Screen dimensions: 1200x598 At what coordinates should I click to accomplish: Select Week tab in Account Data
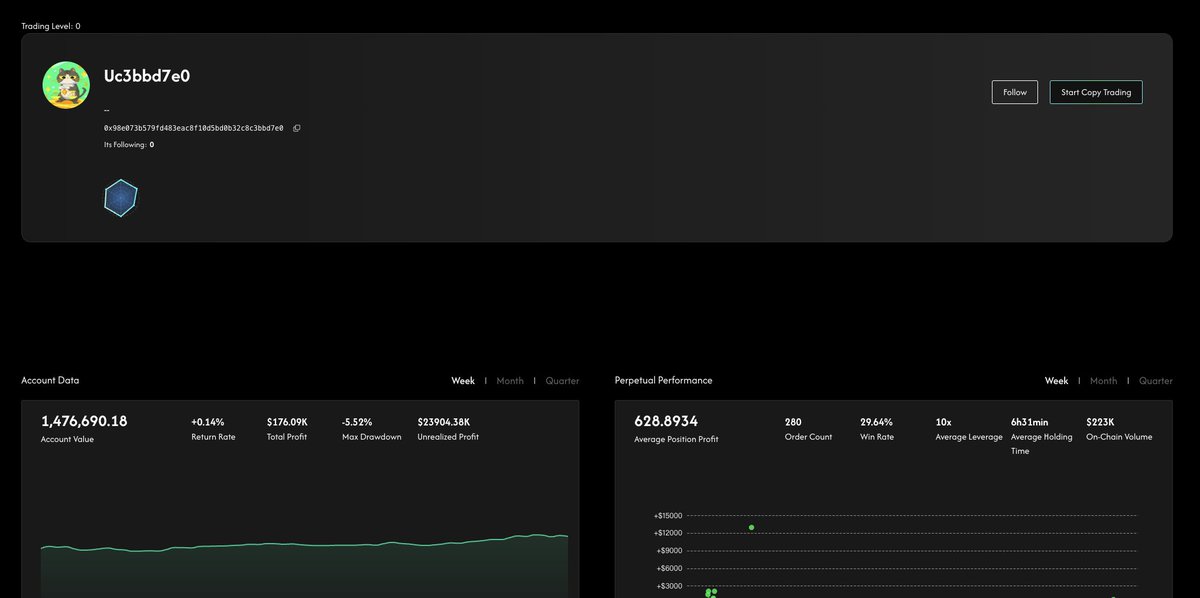(463, 381)
